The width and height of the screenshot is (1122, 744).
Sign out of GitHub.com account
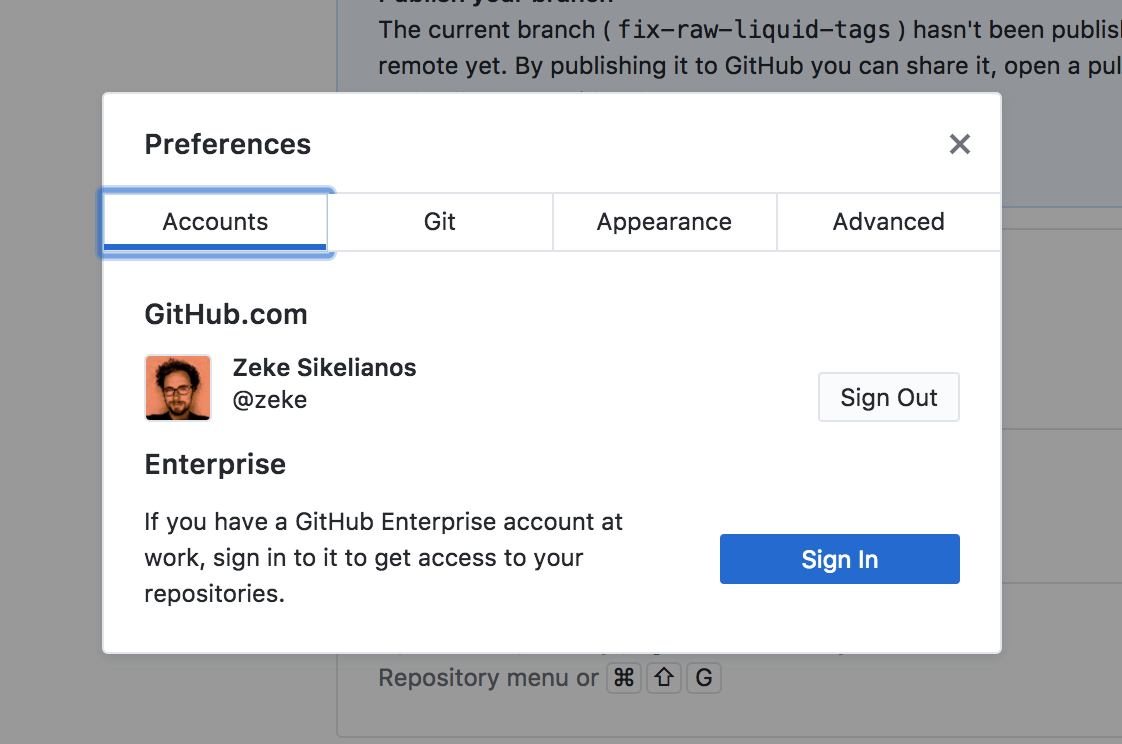point(888,397)
